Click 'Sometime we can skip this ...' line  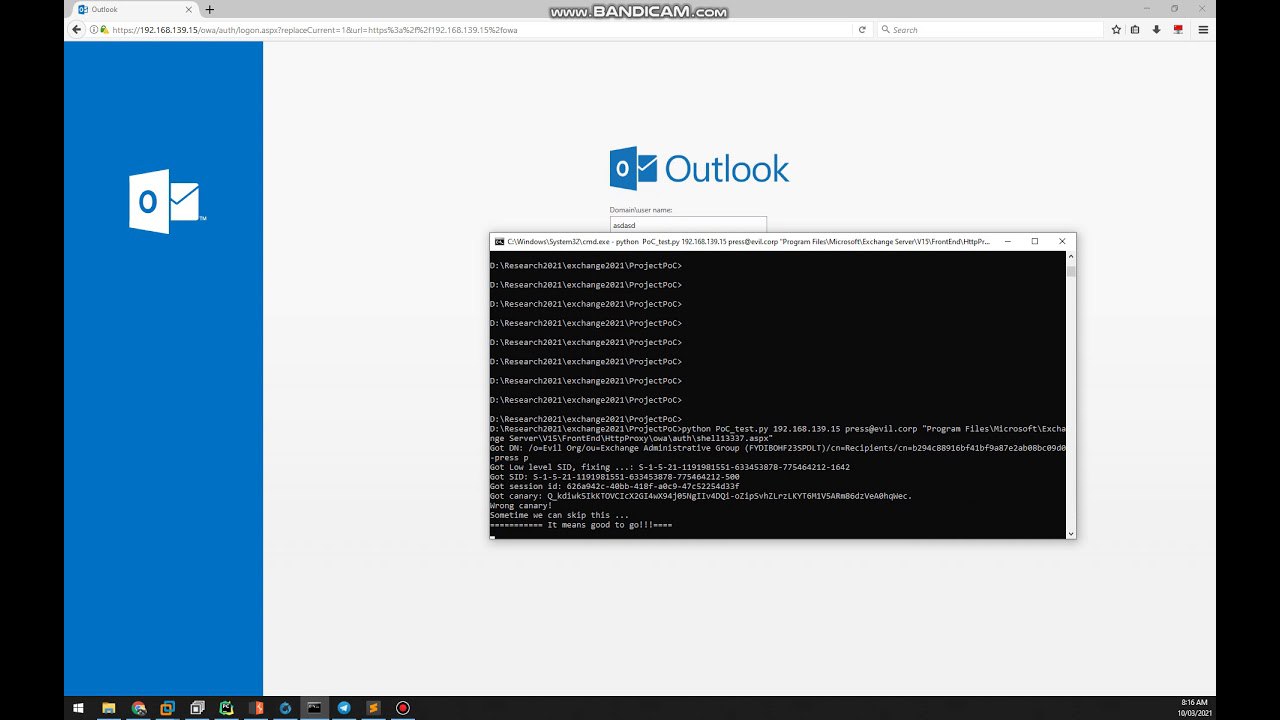559,515
